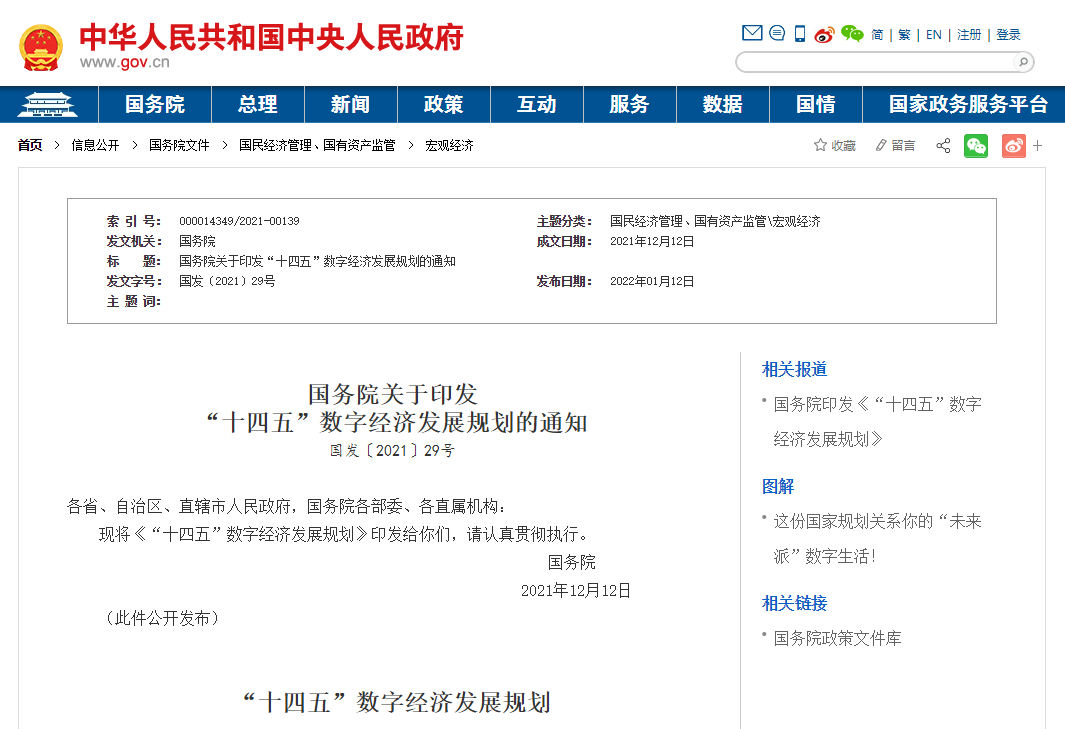This screenshot has width=1065, height=729.
Task: Go to 国务院文件 in breadcrumb
Action: pyautogui.click(x=179, y=145)
